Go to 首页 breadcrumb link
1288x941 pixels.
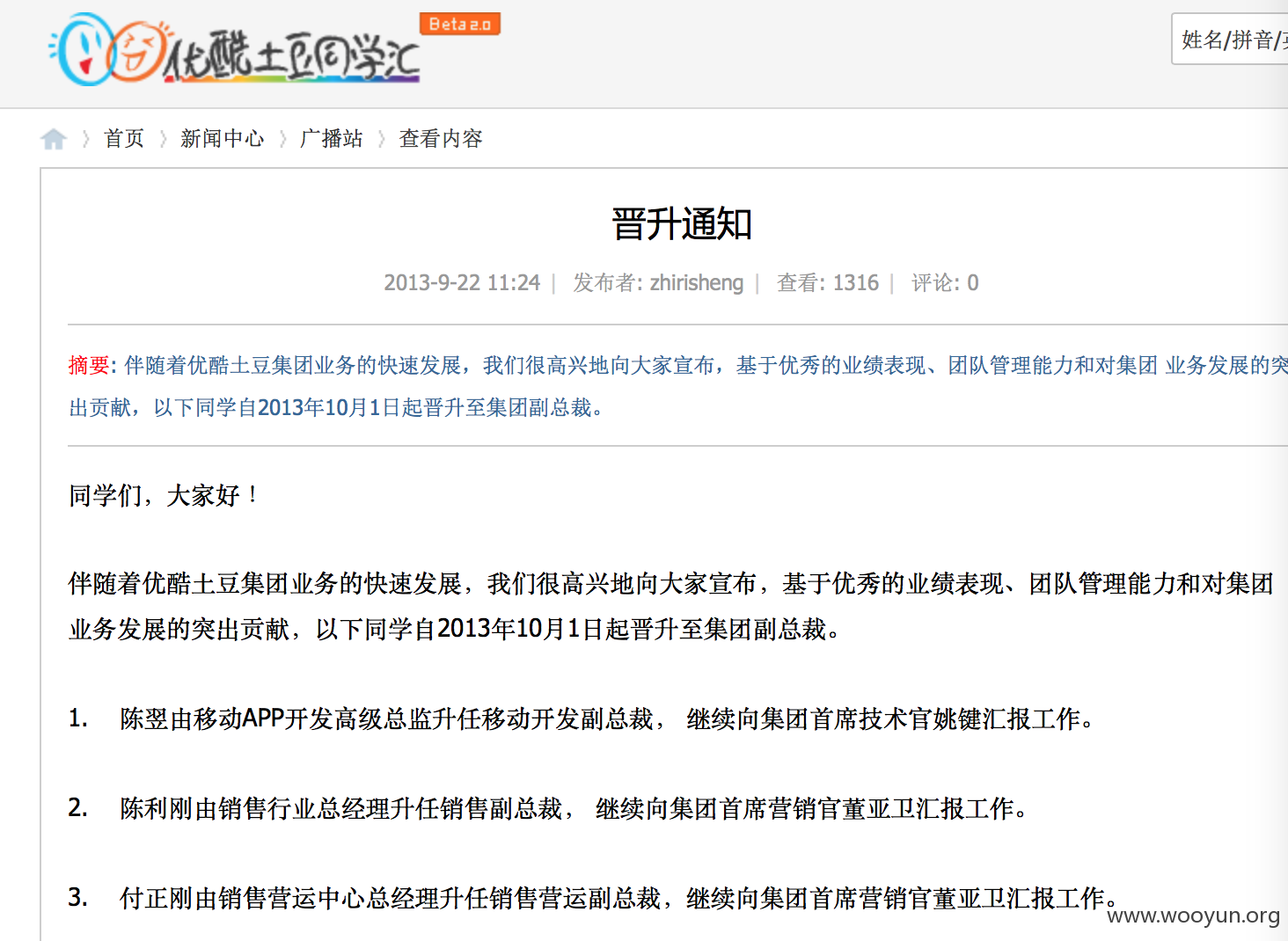124,139
